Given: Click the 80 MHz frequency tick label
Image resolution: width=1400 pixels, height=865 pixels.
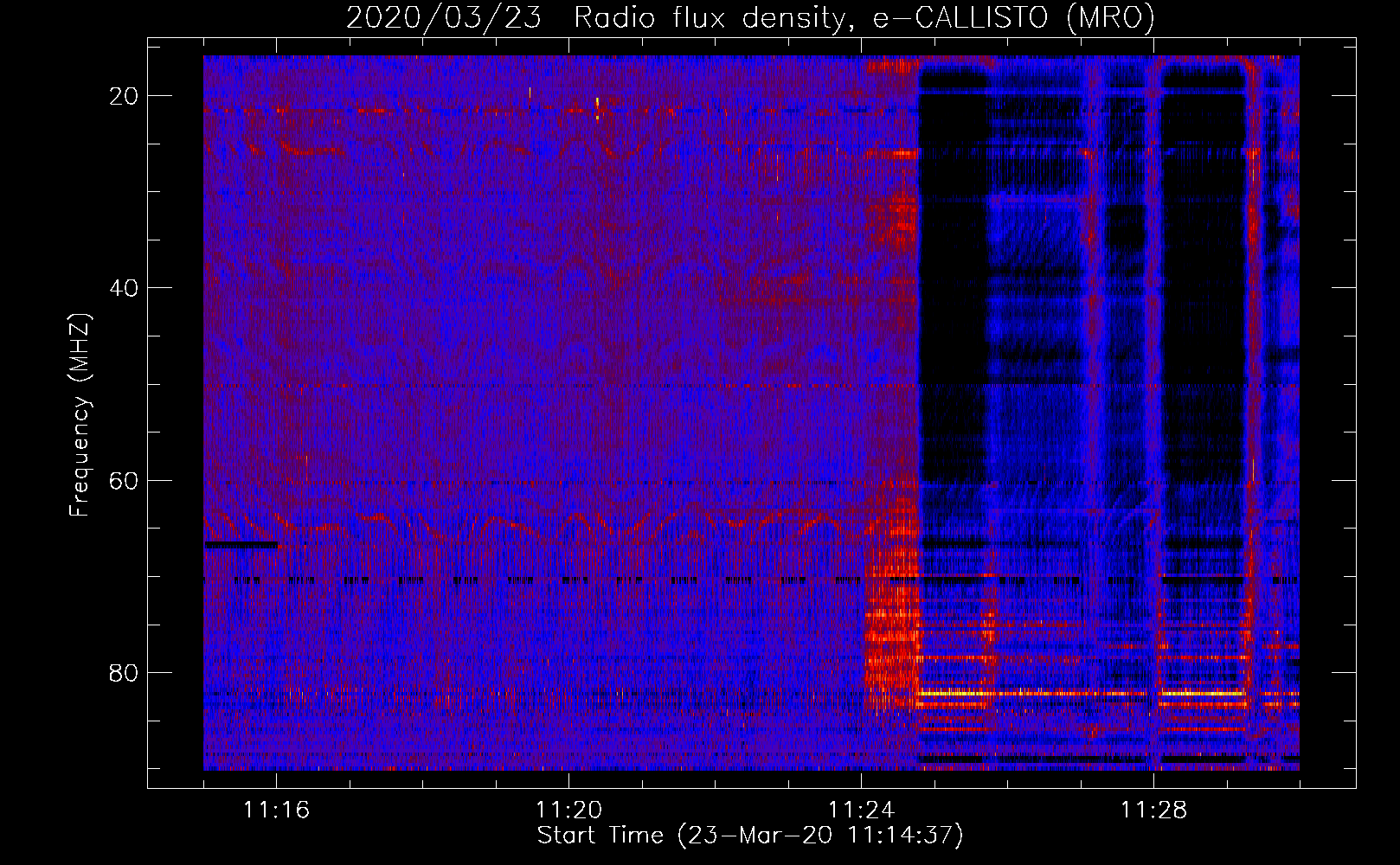Looking at the screenshot, I should [124, 672].
